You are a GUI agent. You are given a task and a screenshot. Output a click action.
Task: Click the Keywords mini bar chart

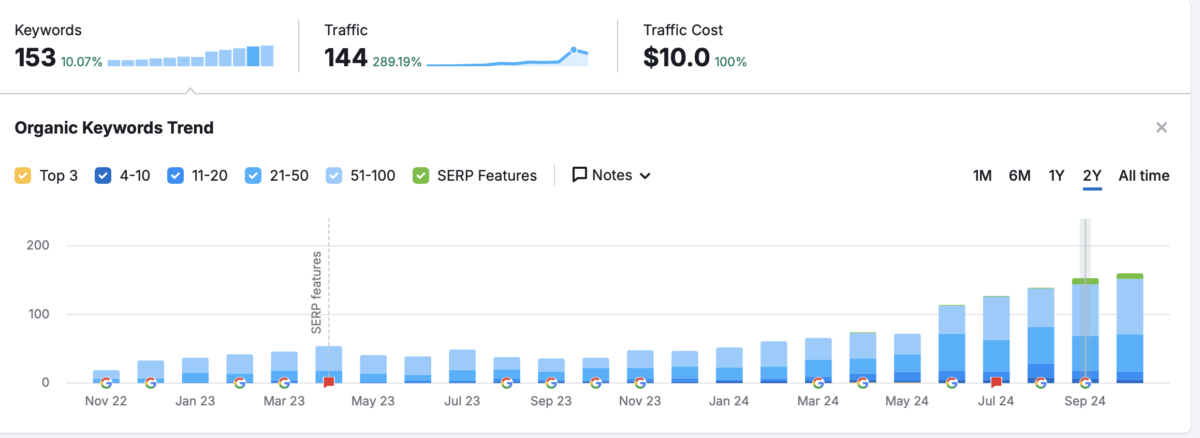point(190,56)
